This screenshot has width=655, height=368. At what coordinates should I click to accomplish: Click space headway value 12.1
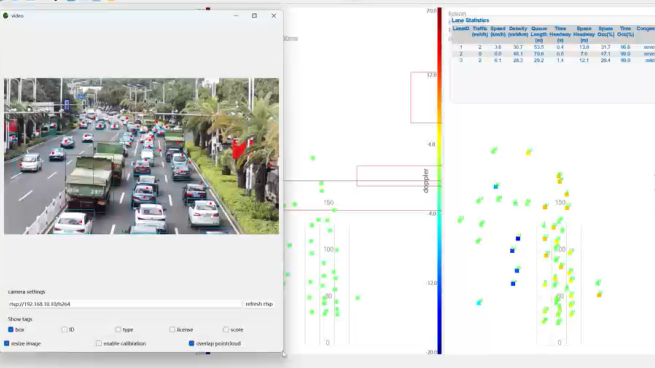pos(584,61)
